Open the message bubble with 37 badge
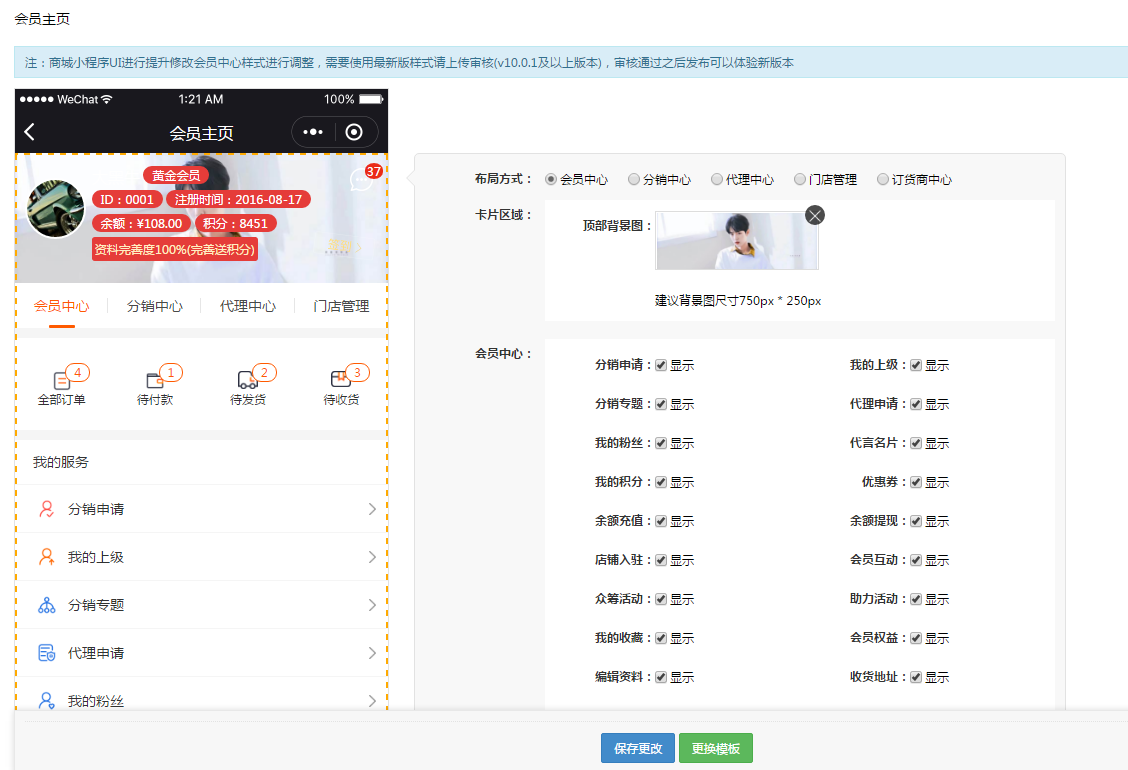The height and width of the screenshot is (770, 1128). pyautogui.click(x=362, y=180)
